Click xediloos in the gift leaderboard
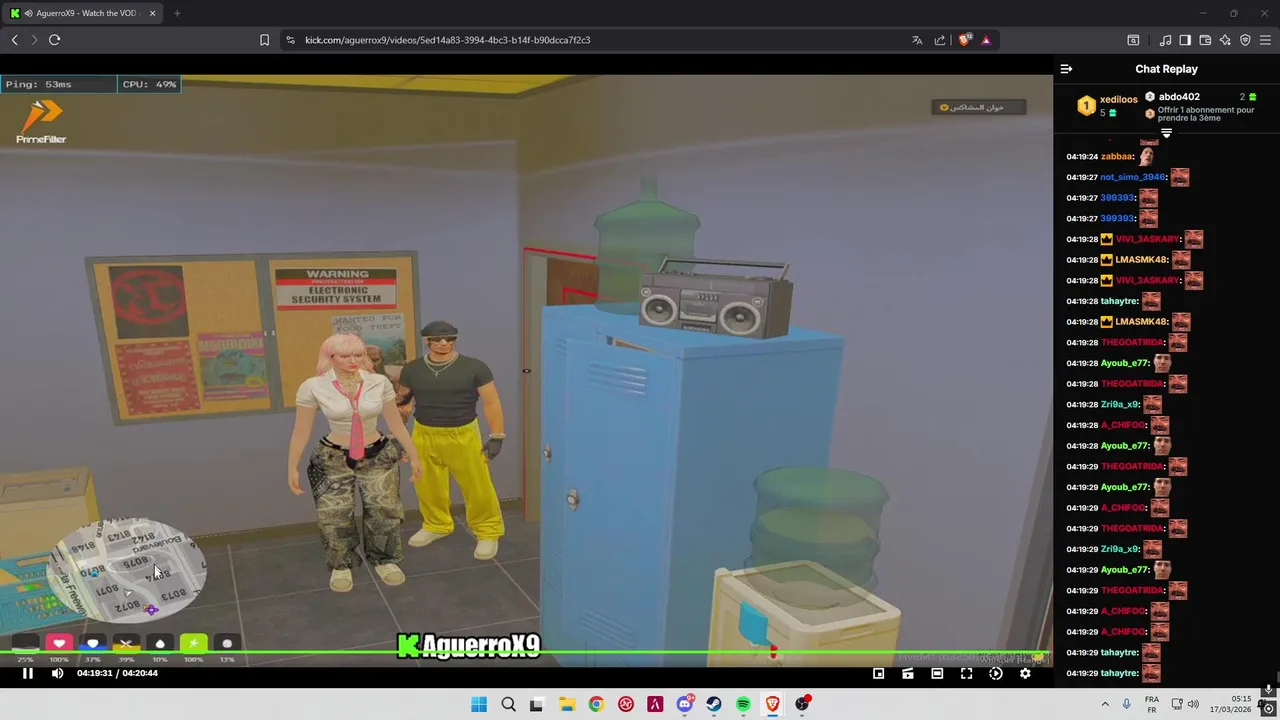Screen dimensions: 1280x720 click(1119, 99)
